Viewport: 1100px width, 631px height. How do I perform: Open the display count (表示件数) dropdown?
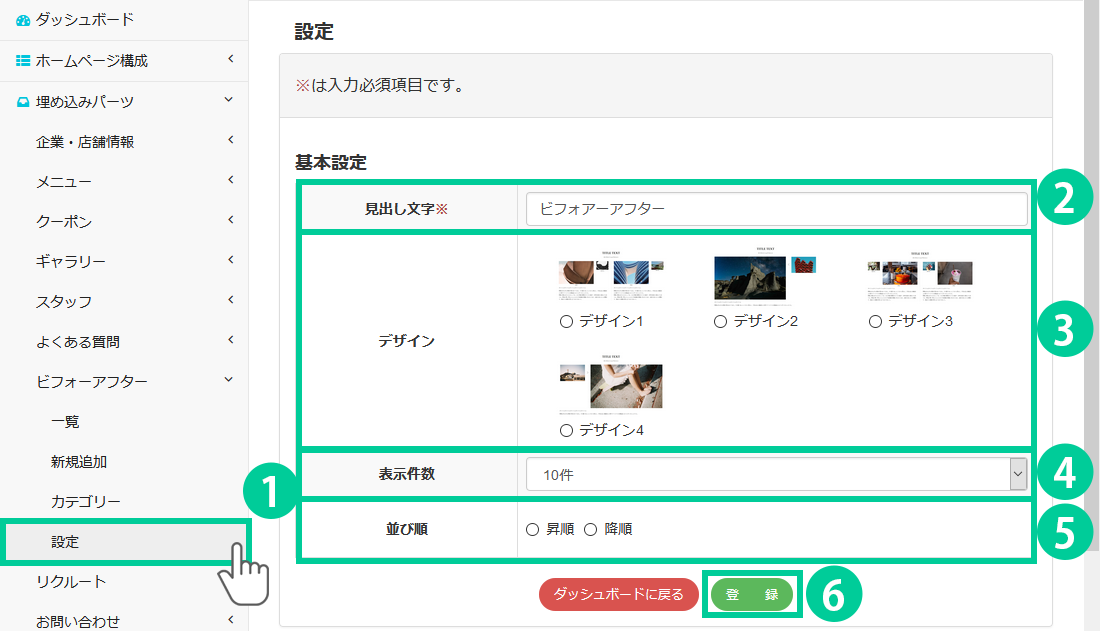tap(776, 475)
